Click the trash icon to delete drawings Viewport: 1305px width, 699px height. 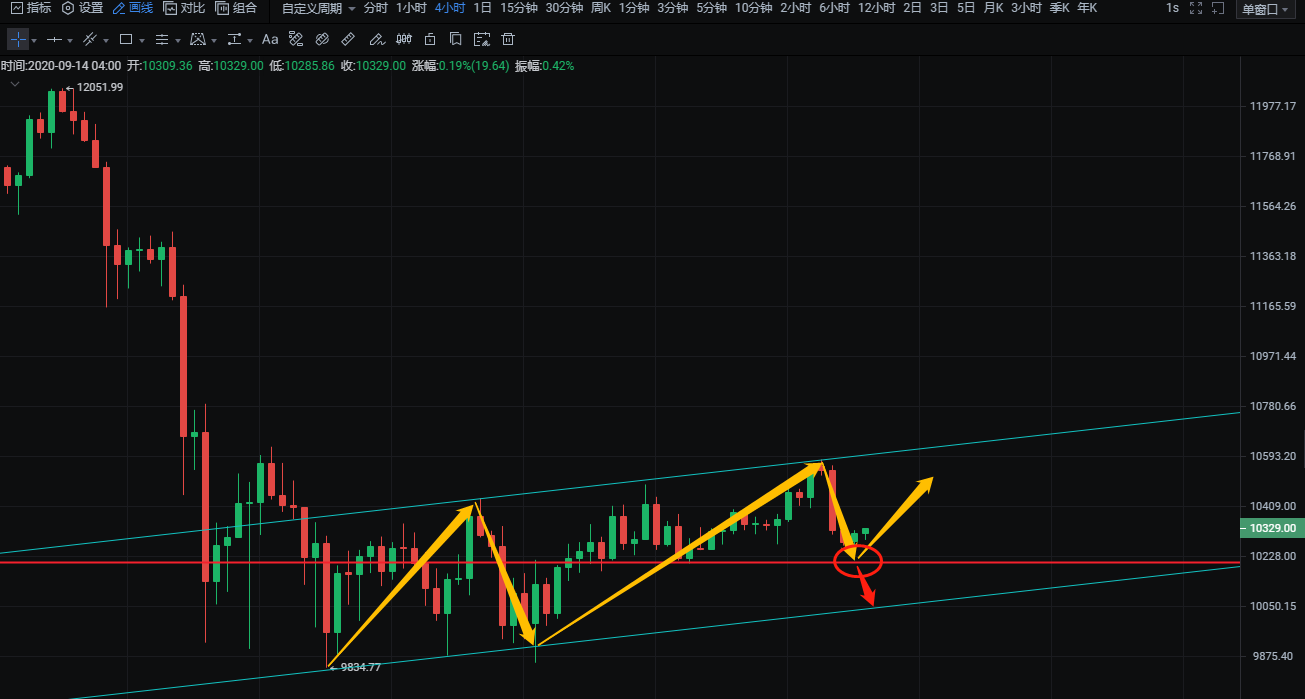pyautogui.click(x=508, y=40)
